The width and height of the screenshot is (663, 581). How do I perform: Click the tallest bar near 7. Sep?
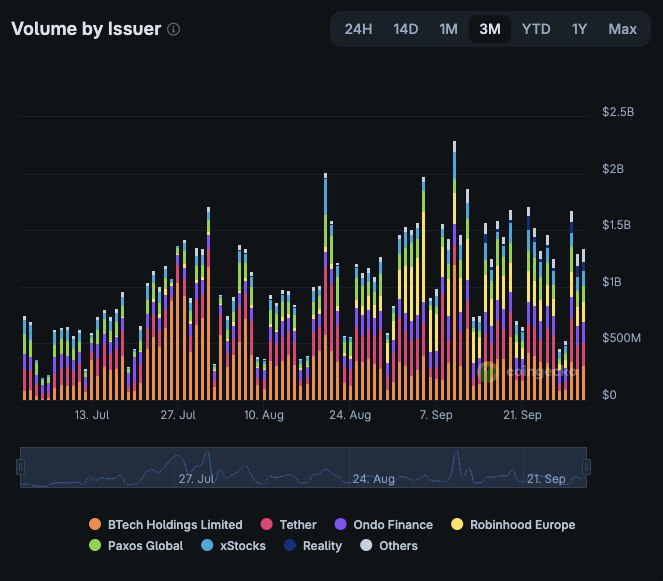[x=455, y=271]
